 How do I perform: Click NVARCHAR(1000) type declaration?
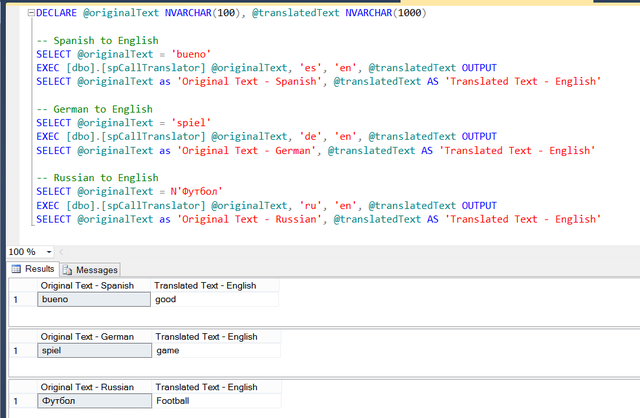tap(386, 13)
